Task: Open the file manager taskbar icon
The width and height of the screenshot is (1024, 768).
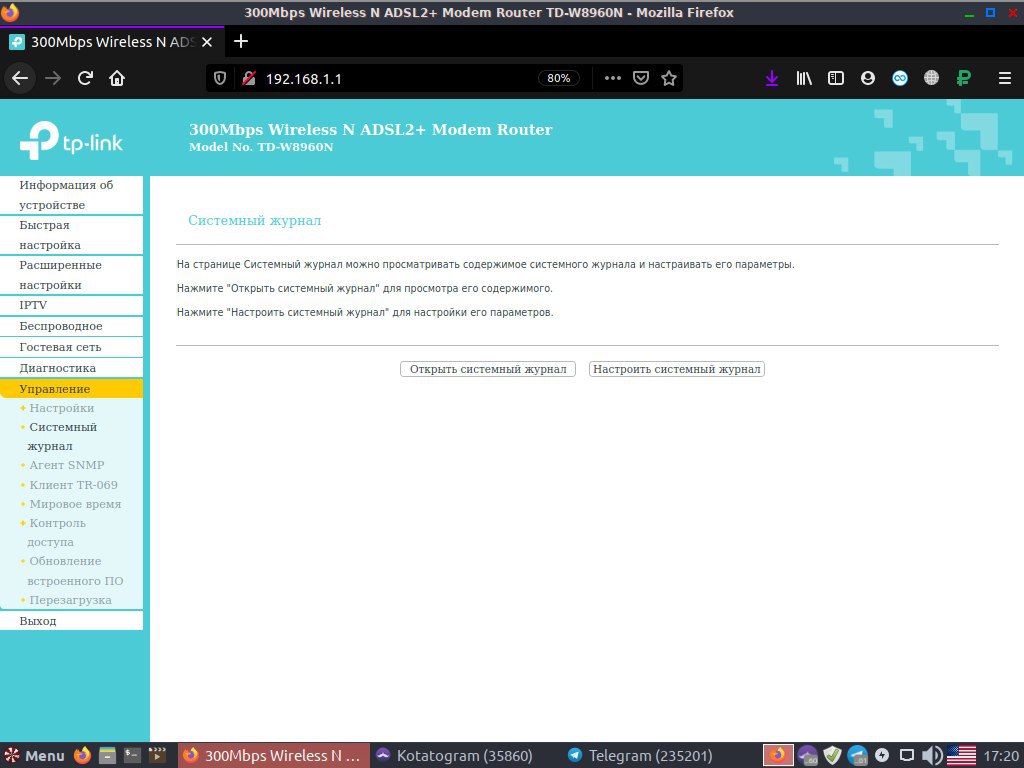Action: (x=107, y=756)
